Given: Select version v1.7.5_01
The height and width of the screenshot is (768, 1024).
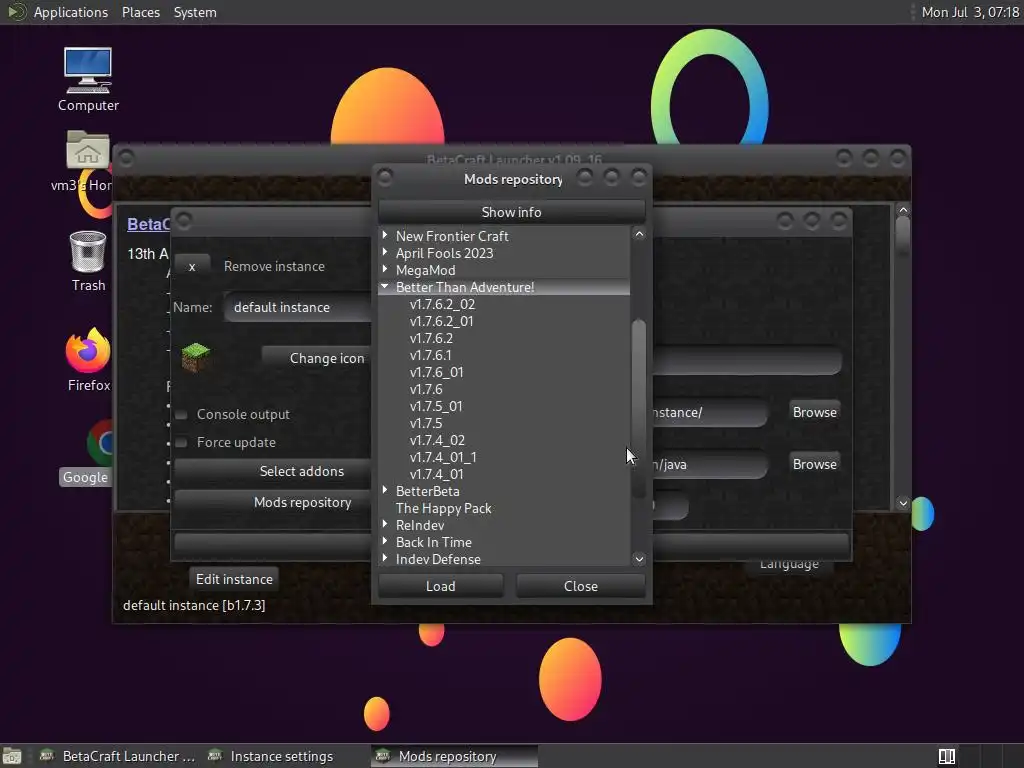Looking at the screenshot, I should (436, 406).
